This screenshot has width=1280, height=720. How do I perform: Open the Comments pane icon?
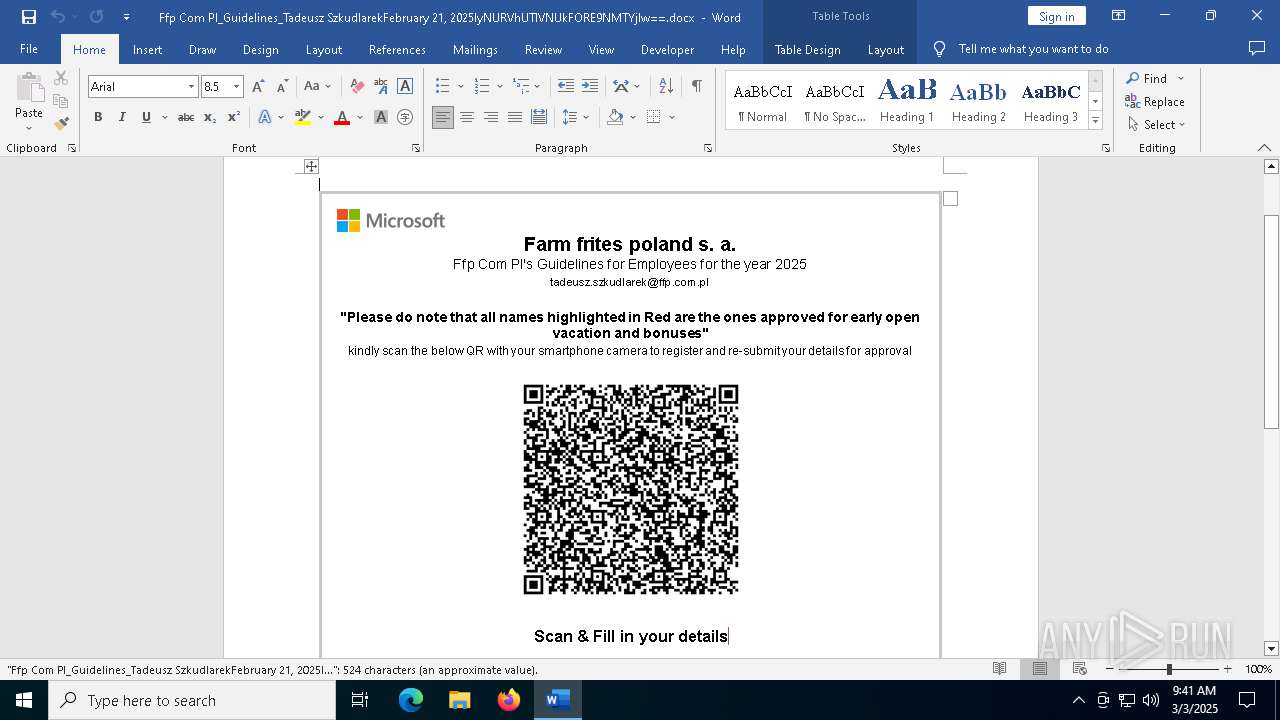pos(1257,49)
